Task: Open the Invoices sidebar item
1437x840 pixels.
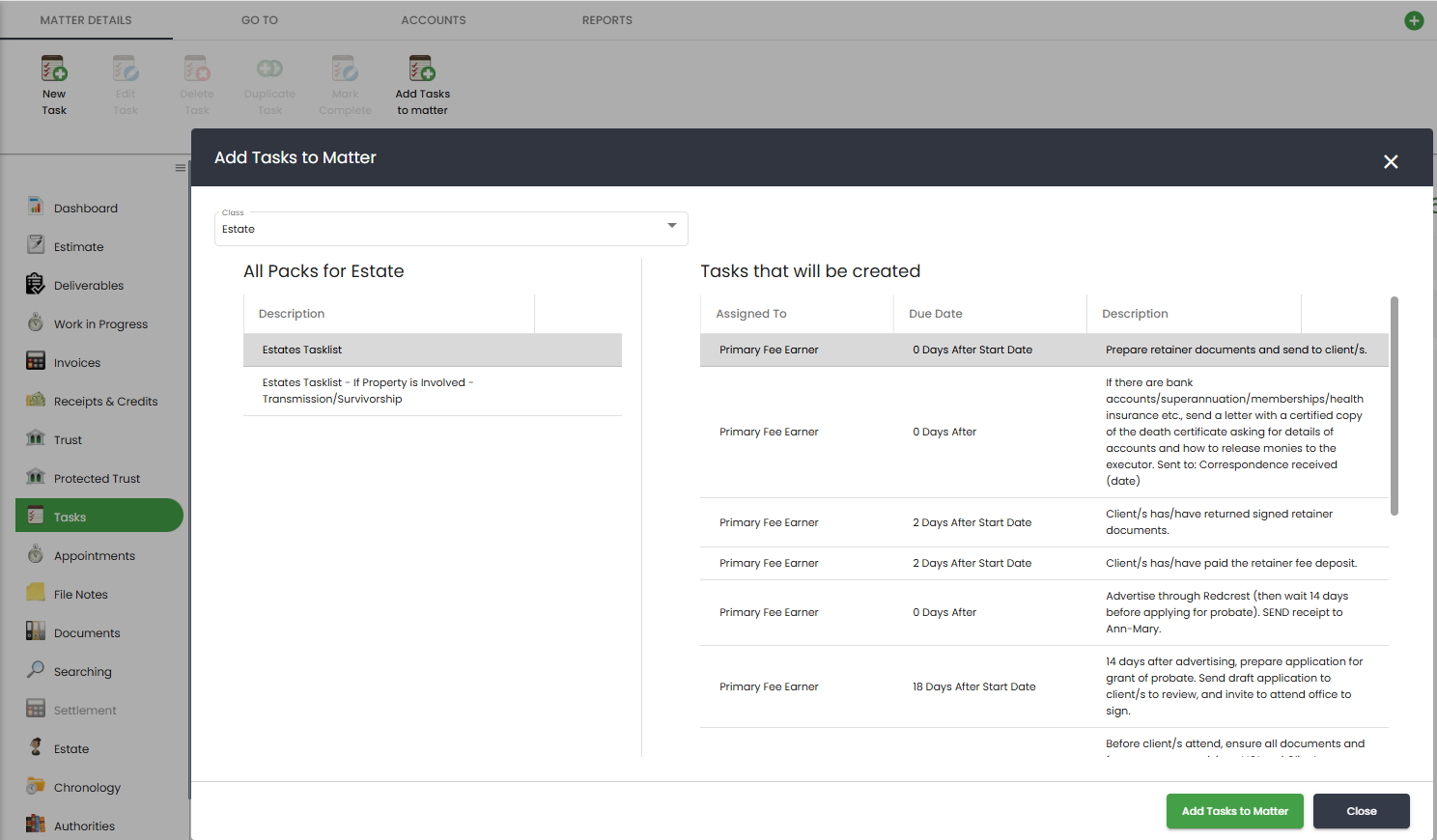Action: (x=76, y=363)
